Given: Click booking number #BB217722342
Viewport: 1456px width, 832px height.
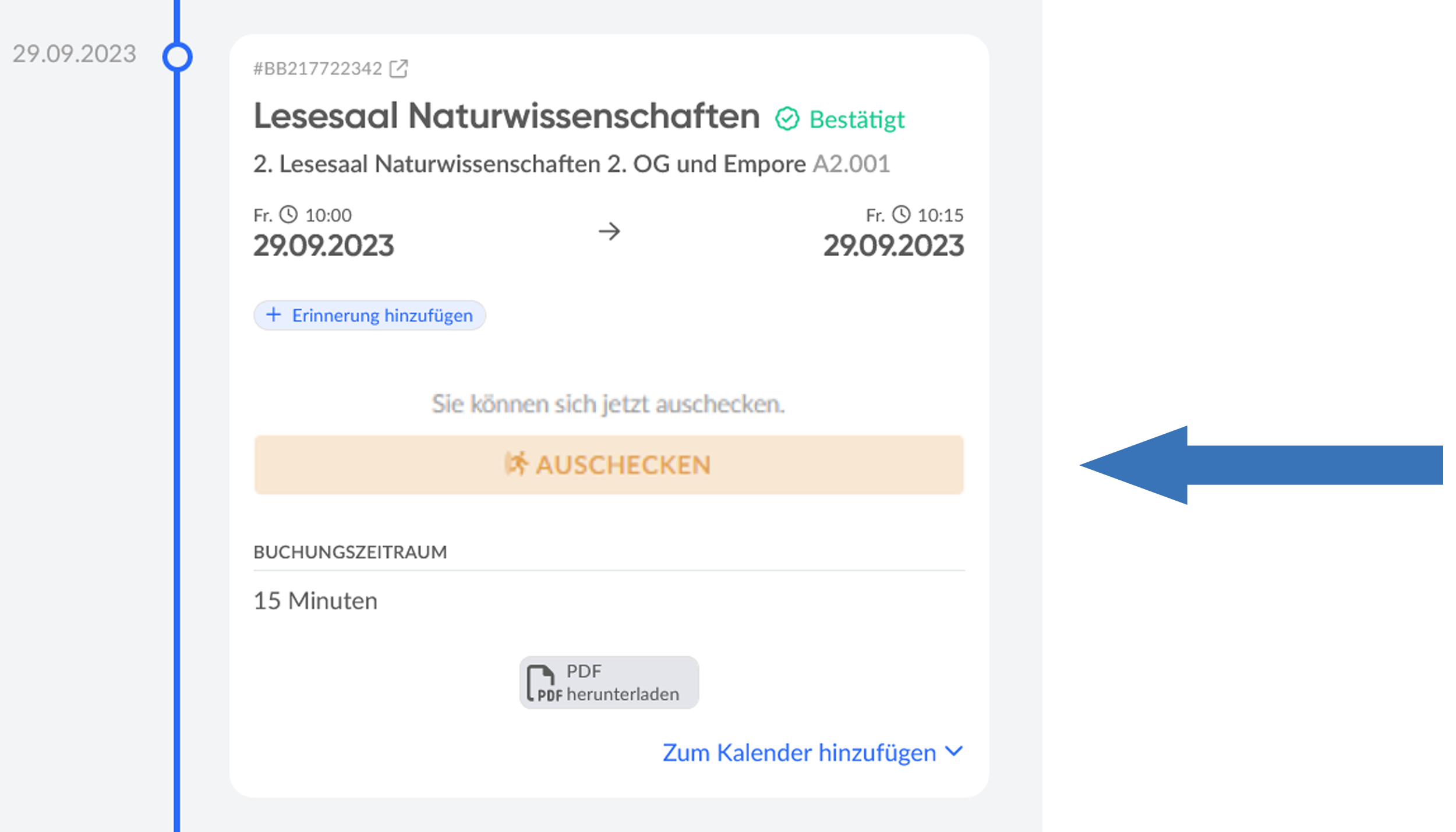Looking at the screenshot, I should coord(317,69).
